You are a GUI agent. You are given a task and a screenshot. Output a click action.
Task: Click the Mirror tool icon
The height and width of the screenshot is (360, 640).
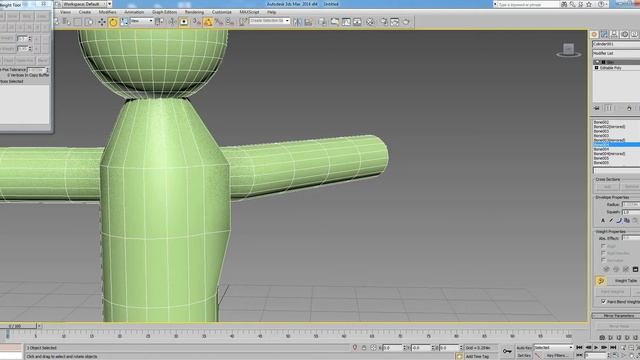[x=297, y=22]
